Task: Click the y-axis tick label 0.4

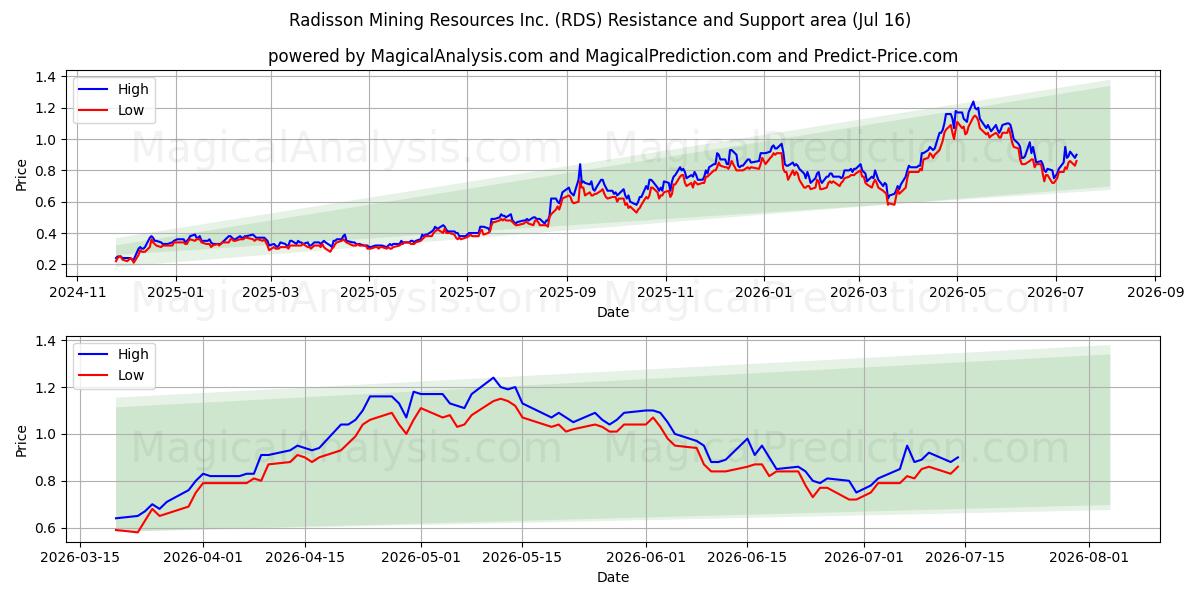Action: coord(44,234)
